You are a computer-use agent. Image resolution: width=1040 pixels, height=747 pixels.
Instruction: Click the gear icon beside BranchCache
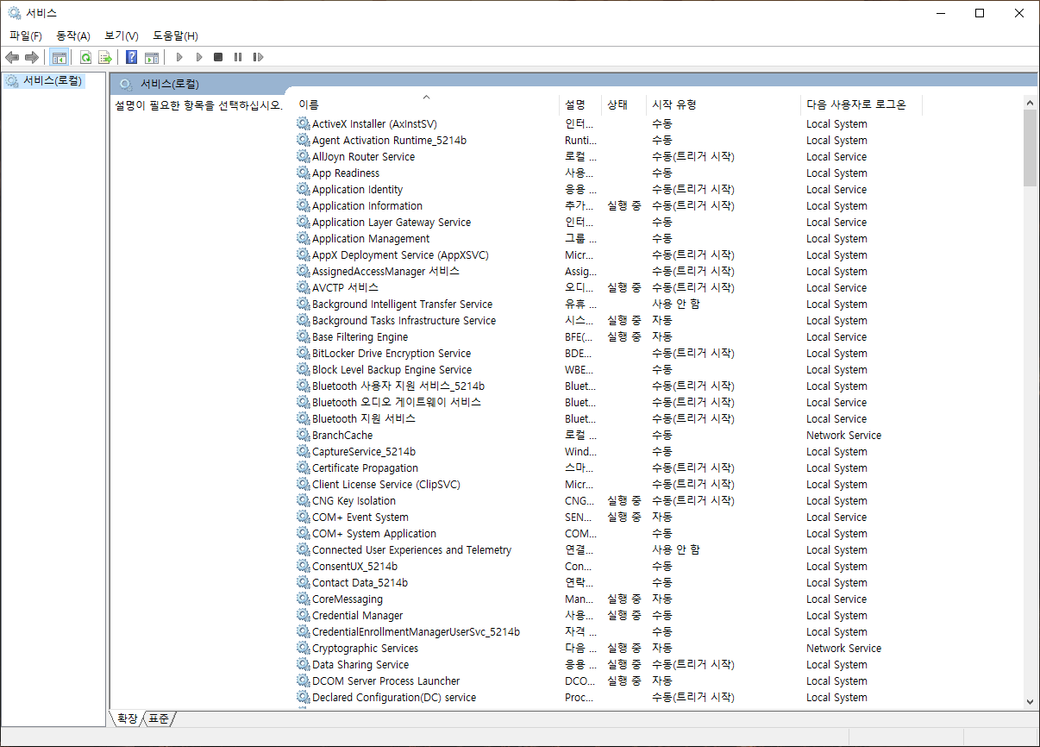point(303,435)
